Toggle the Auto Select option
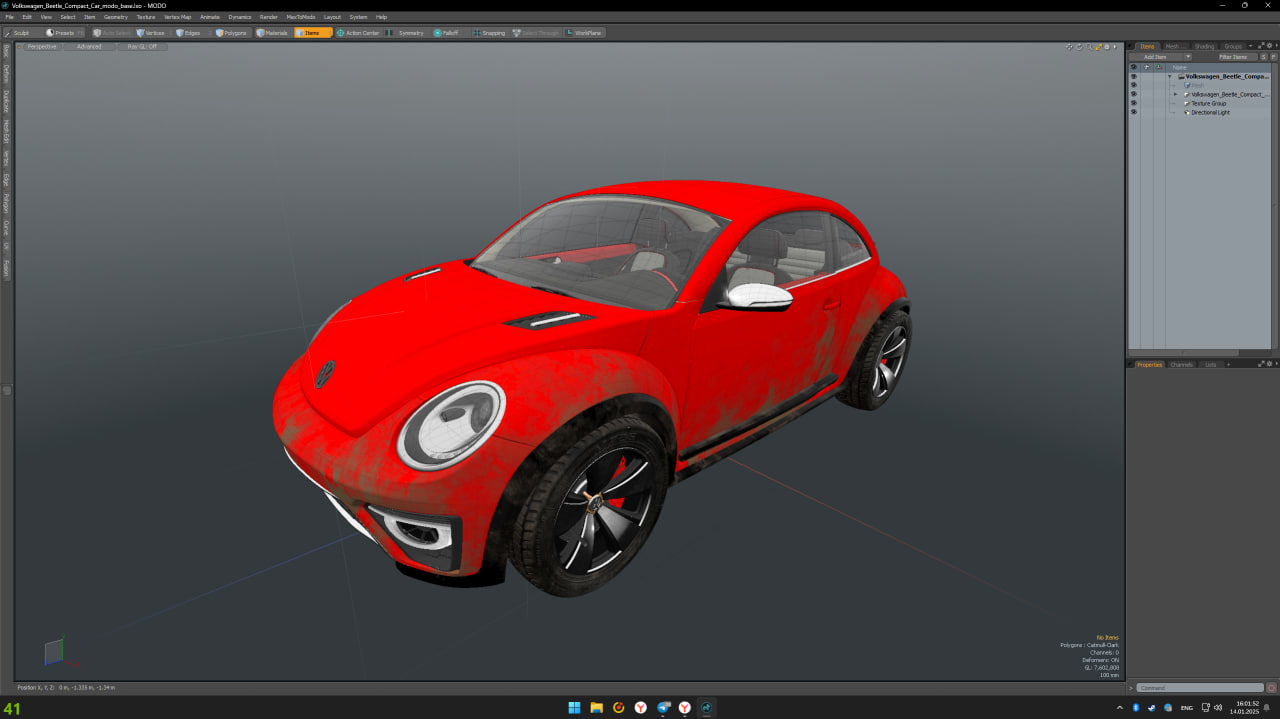 (x=112, y=33)
